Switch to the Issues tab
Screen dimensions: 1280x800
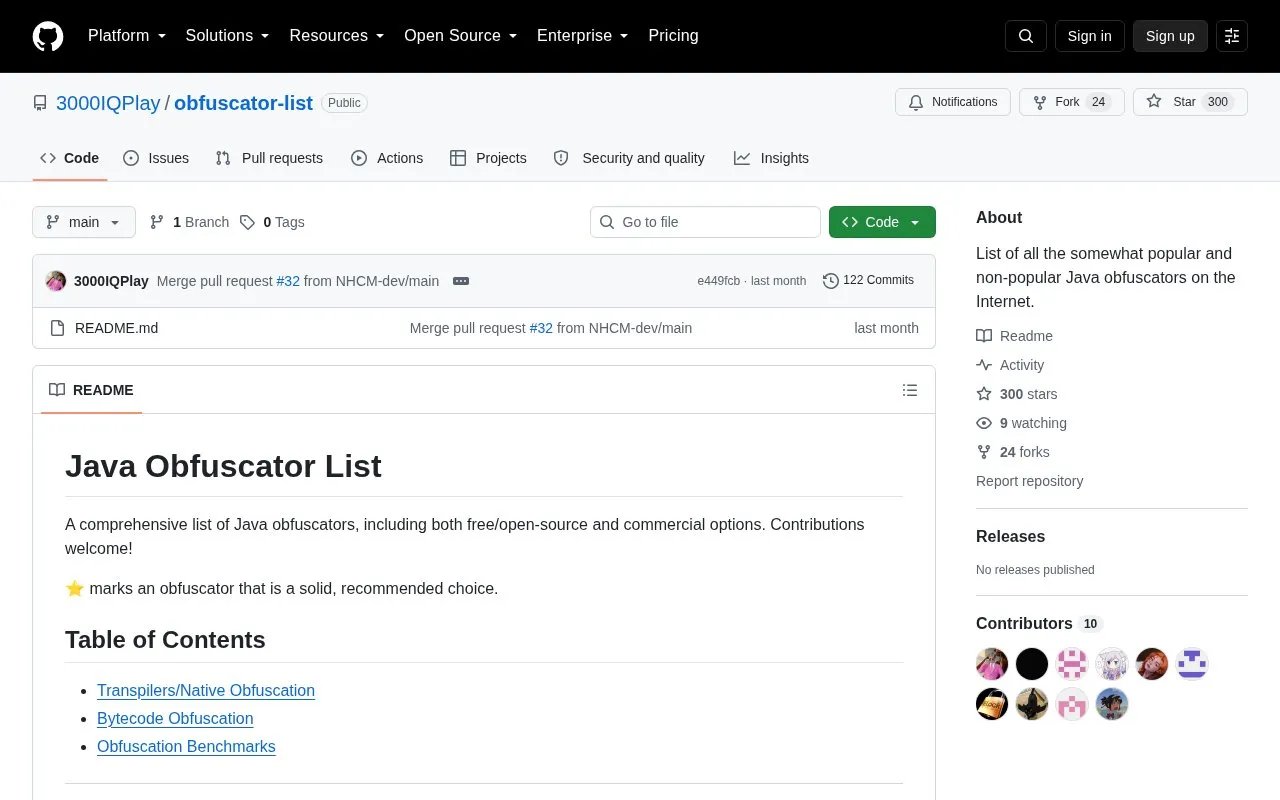tap(156, 158)
